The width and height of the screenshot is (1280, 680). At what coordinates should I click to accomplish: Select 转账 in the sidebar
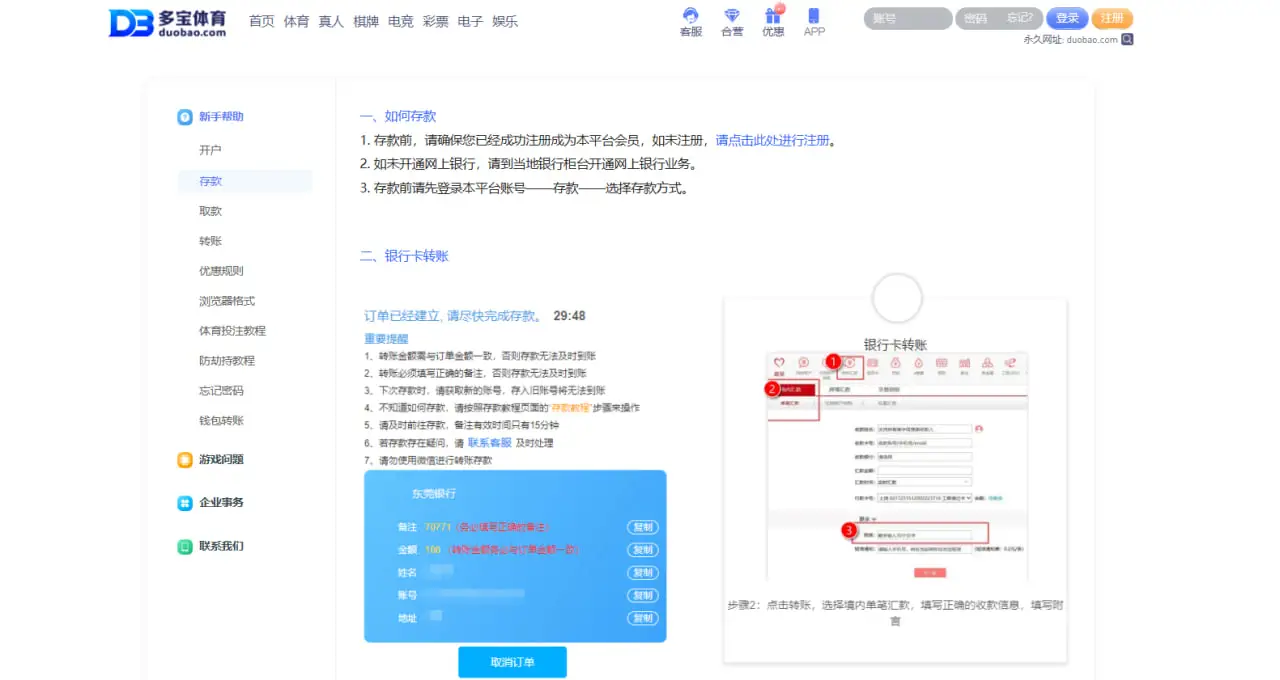[210, 241]
